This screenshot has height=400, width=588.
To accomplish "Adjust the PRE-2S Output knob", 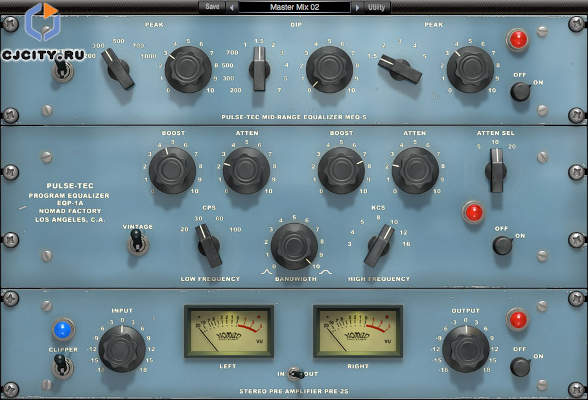I will coord(466,349).
